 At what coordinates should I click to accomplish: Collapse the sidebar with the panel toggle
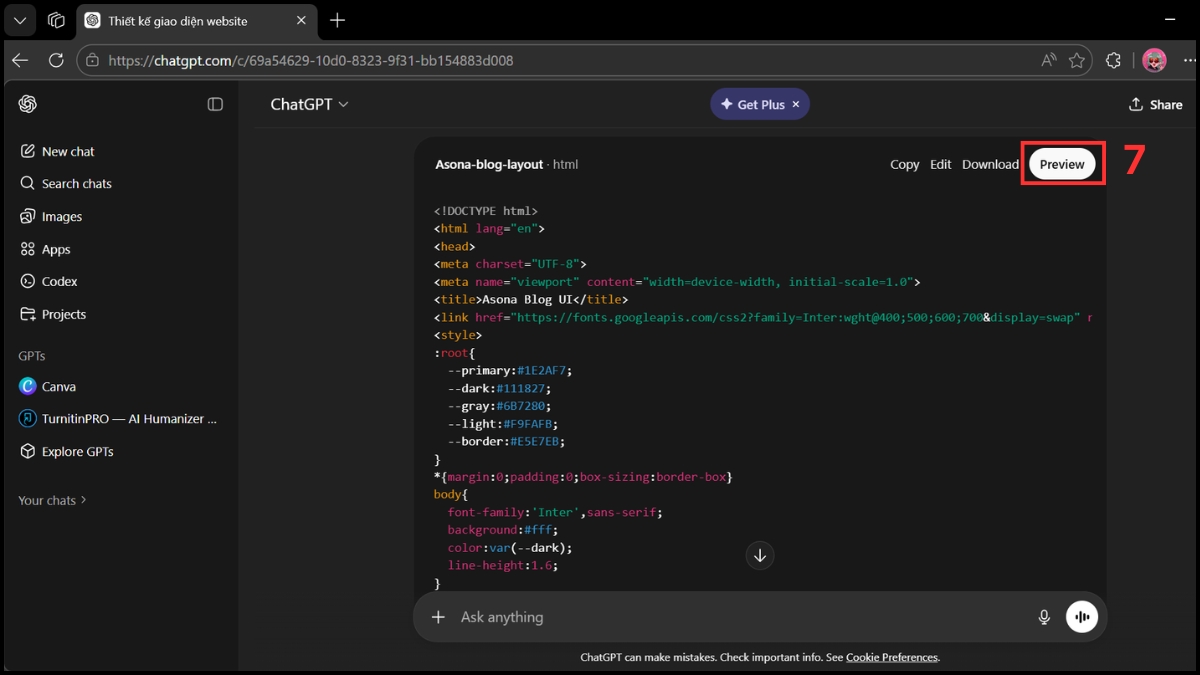point(215,103)
